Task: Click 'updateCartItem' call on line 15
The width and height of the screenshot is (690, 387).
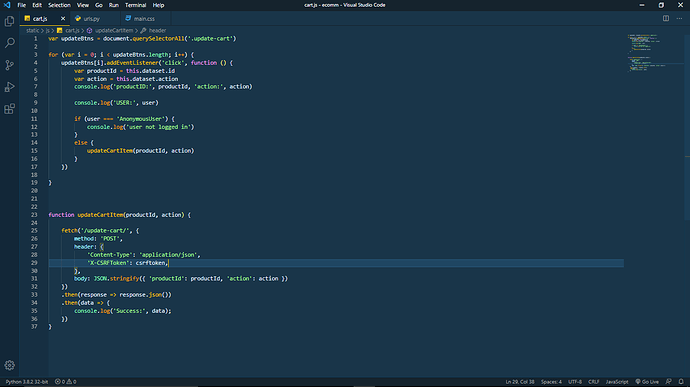Action: click(110, 151)
